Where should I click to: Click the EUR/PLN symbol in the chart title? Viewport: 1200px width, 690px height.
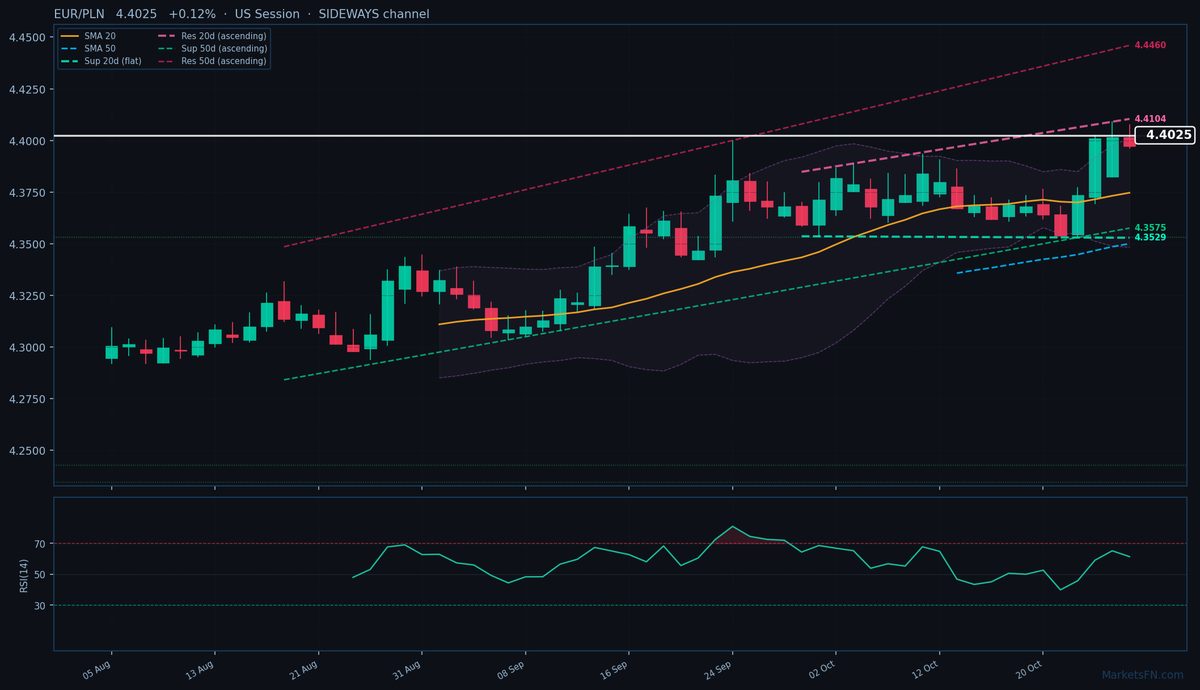click(79, 14)
